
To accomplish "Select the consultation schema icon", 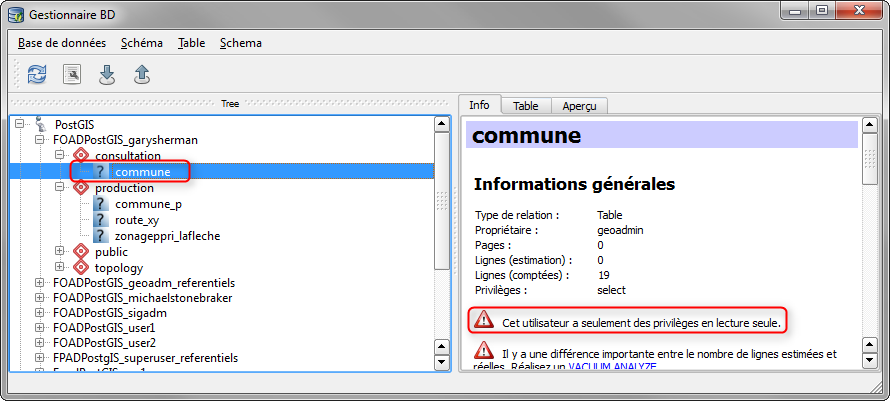I will pos(81,156).
